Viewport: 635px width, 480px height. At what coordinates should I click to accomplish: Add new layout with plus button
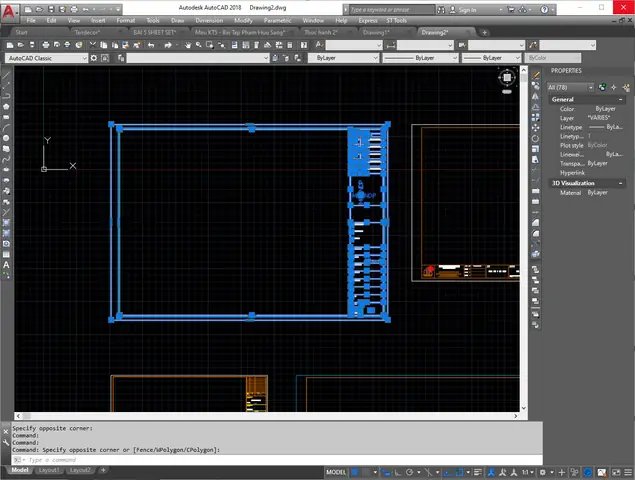103,470
